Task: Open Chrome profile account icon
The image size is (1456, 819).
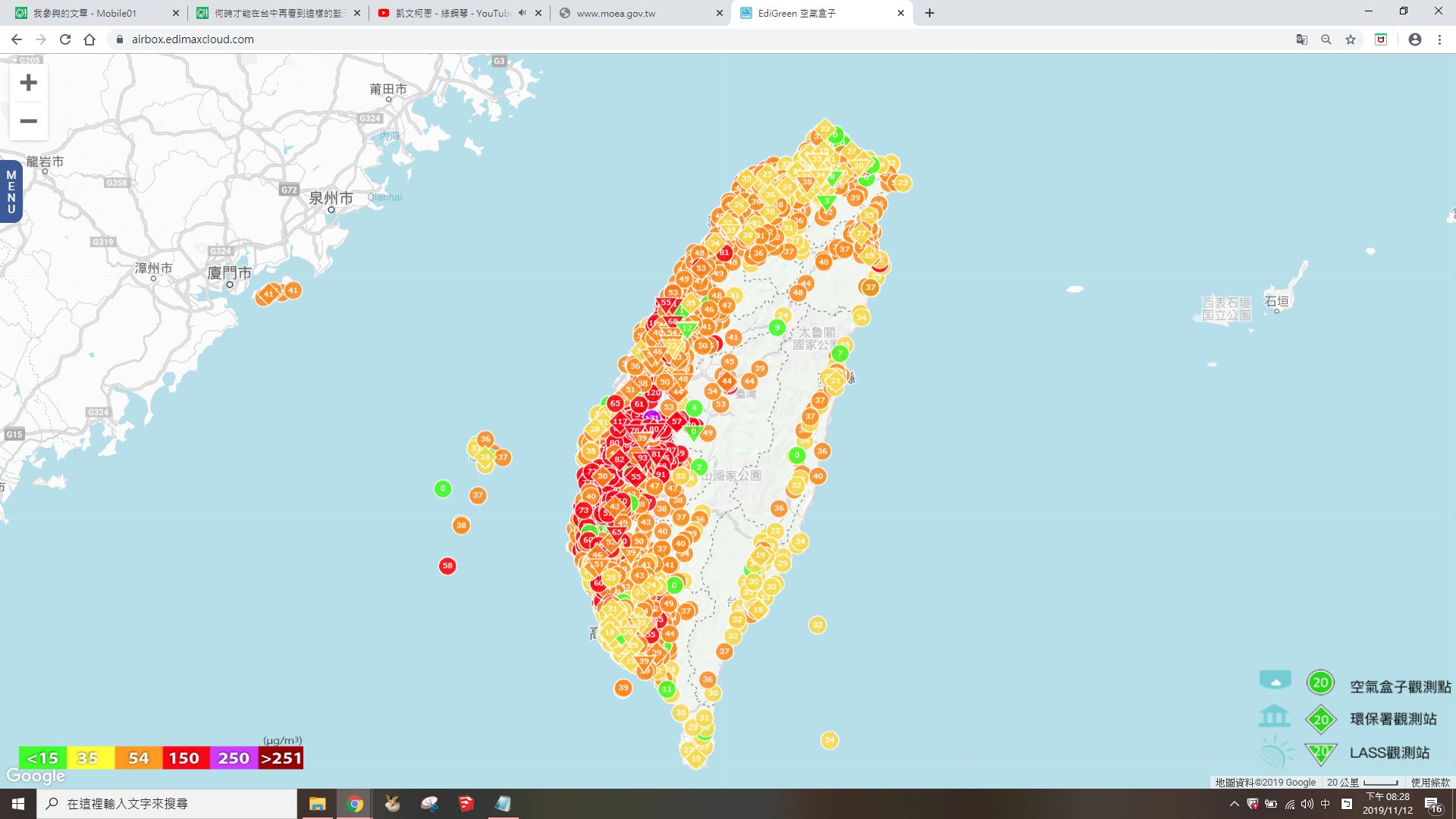Action: click(x=1415, y=39)
